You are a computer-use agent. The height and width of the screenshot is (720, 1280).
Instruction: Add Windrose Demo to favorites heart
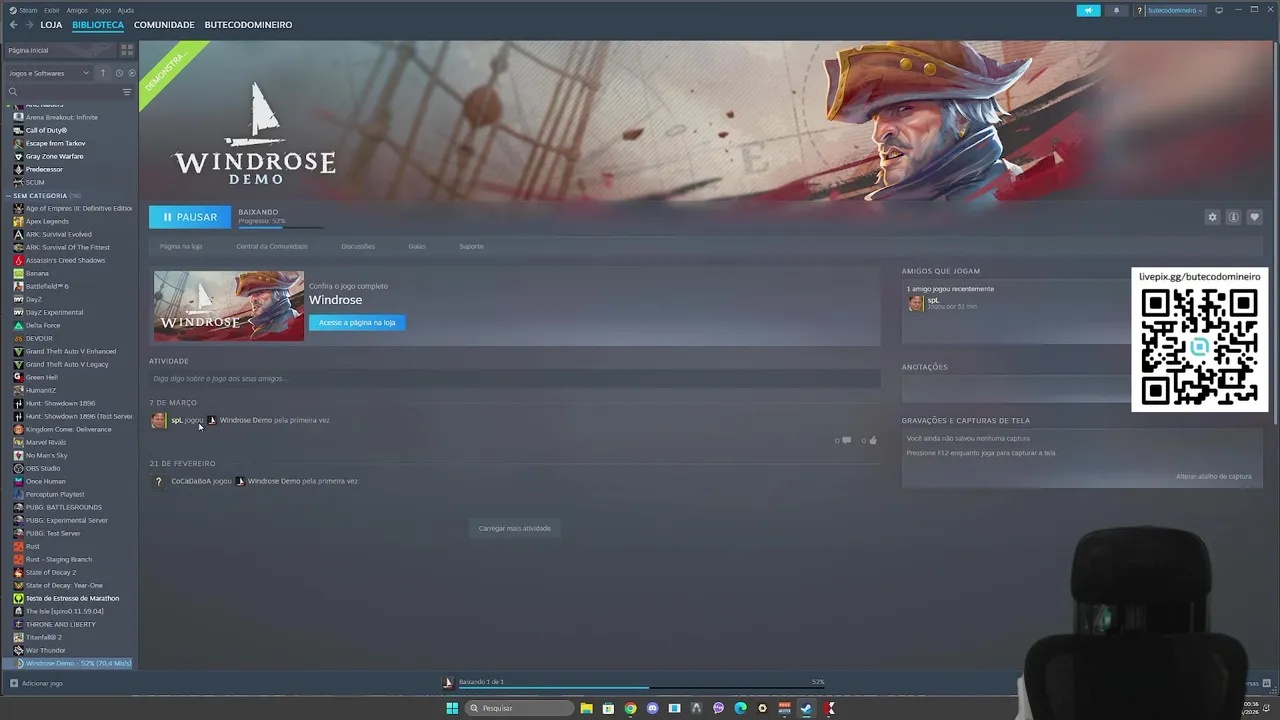(1254, 217)
